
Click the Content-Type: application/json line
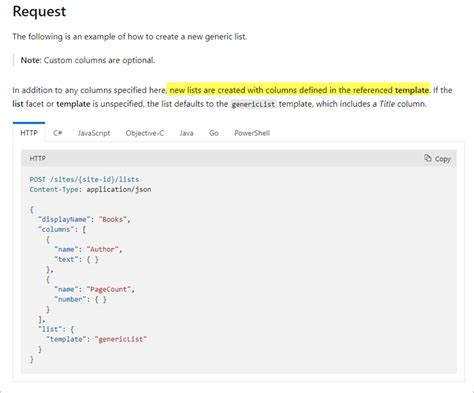coord(90,189)
